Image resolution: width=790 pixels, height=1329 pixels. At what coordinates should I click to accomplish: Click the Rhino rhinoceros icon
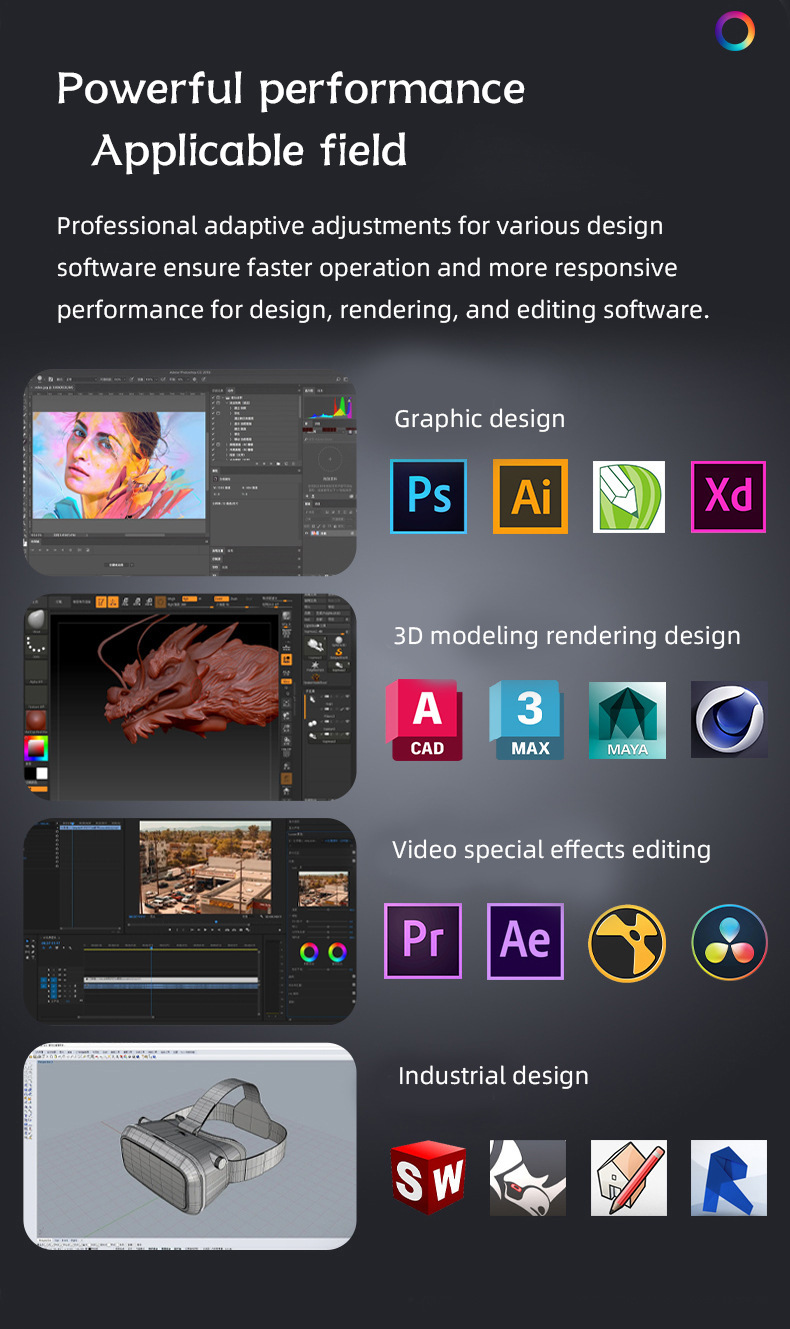527,1178
